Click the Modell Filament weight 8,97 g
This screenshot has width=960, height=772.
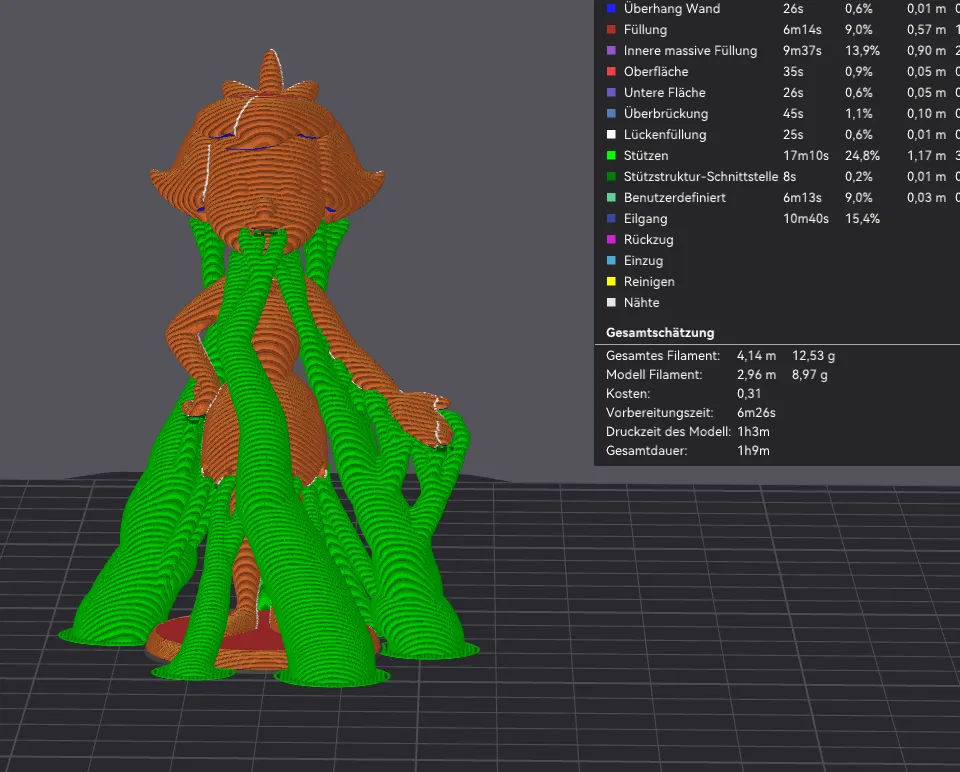[x=809, y=374]
